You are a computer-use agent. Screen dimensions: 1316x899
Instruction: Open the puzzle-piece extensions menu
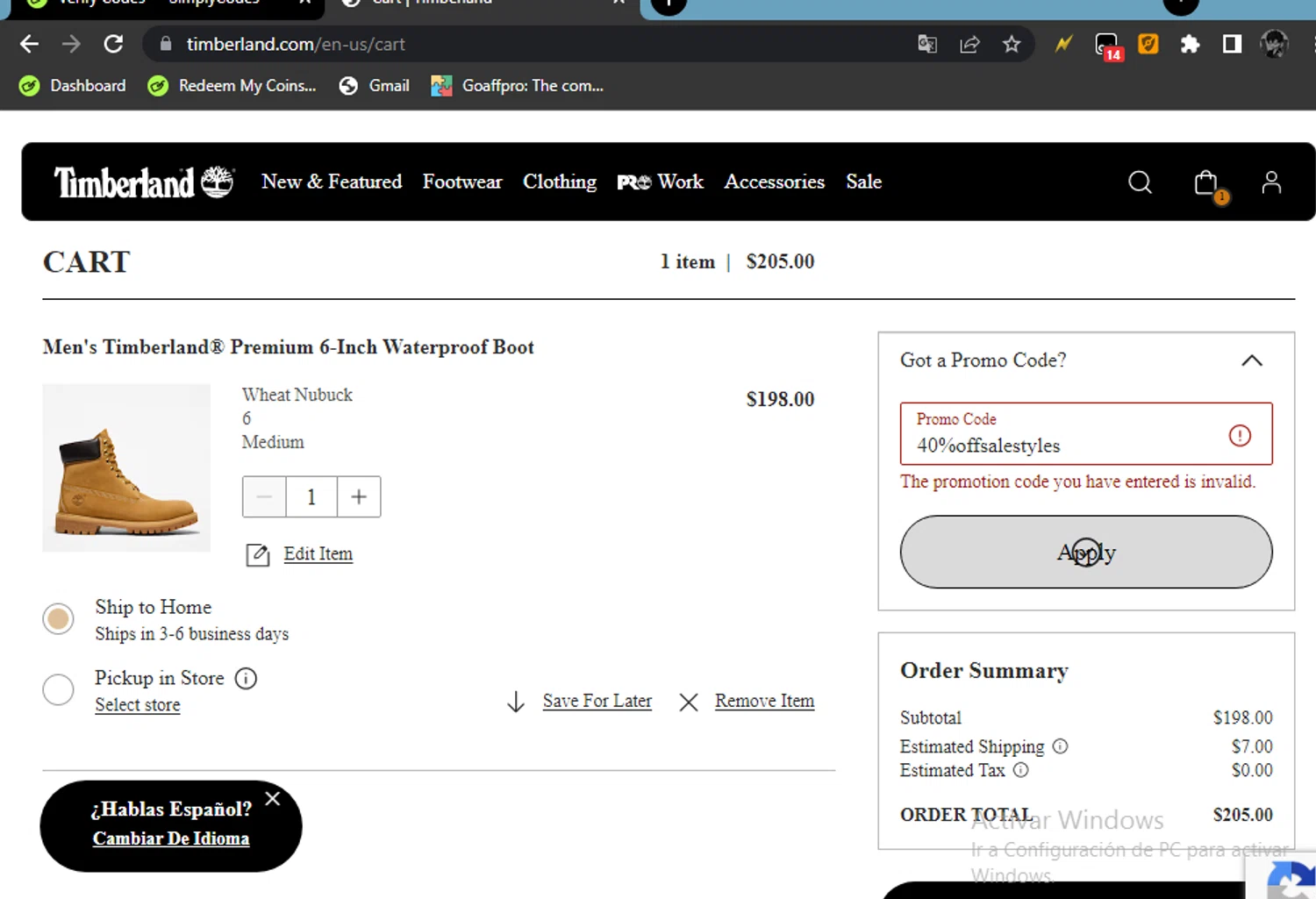[1191, 44]
